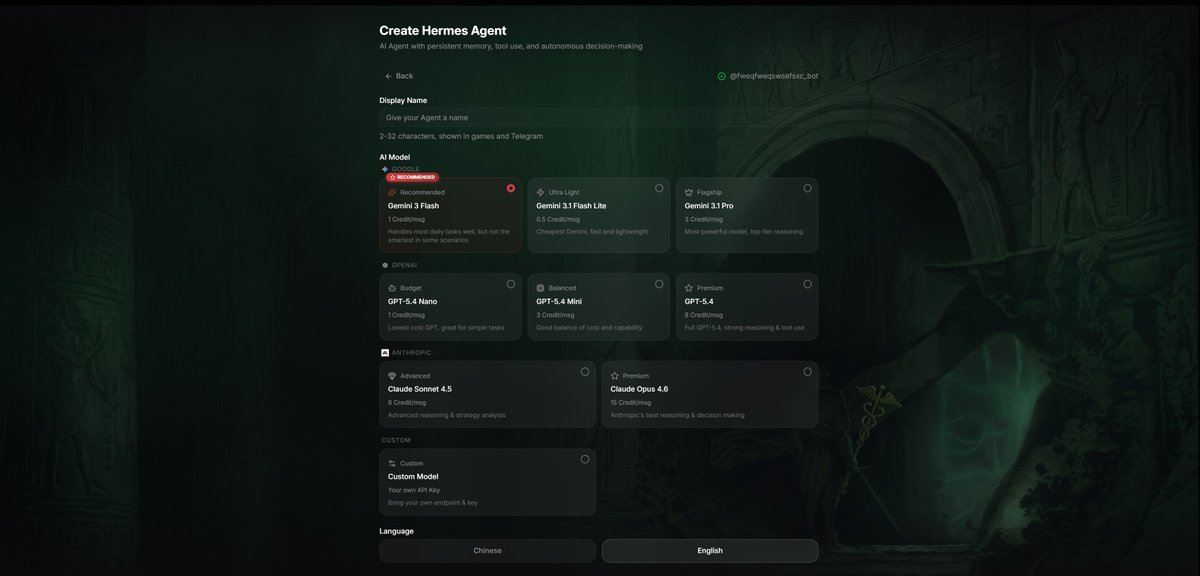The width and height of the screenshot is (1200, 576).
Task: Click the GPT-5.4 Nano title
Action: tap(412, 301)
